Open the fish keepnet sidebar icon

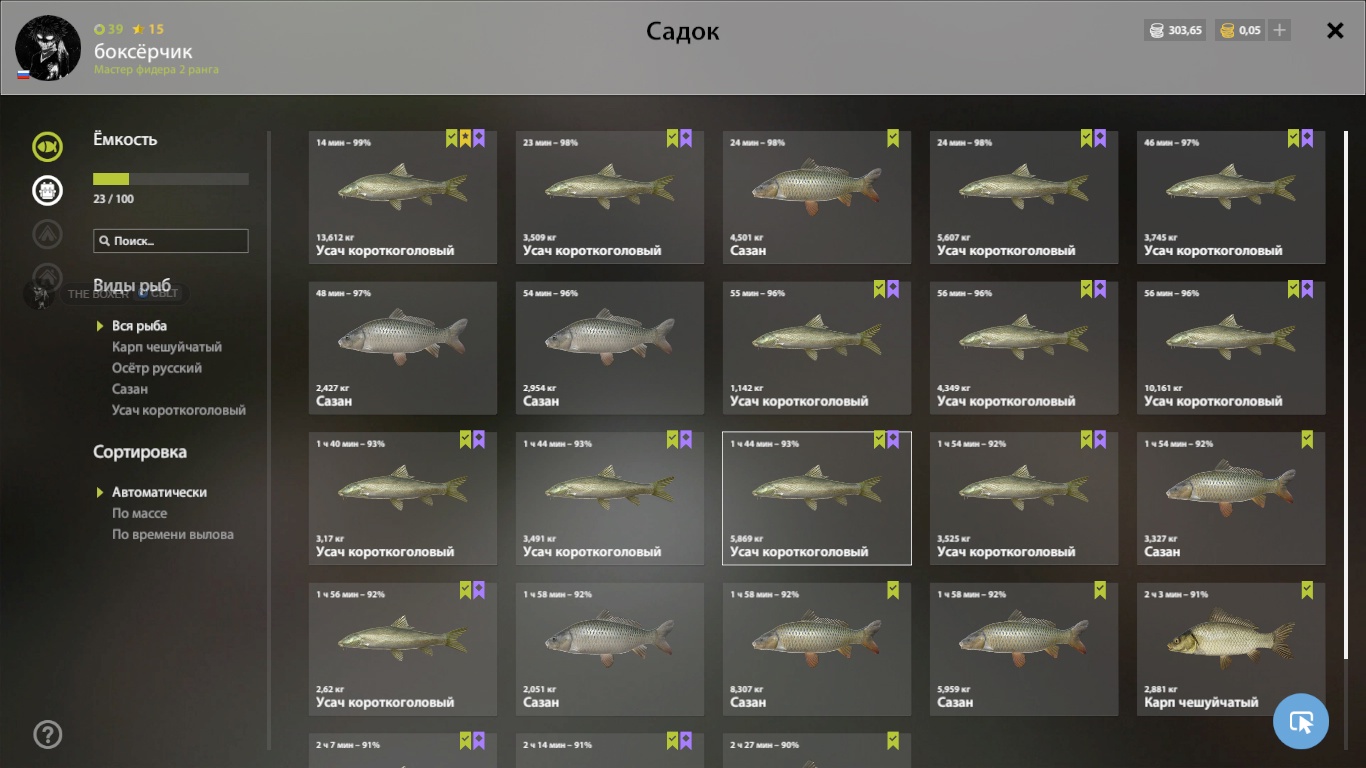(47, 147)
